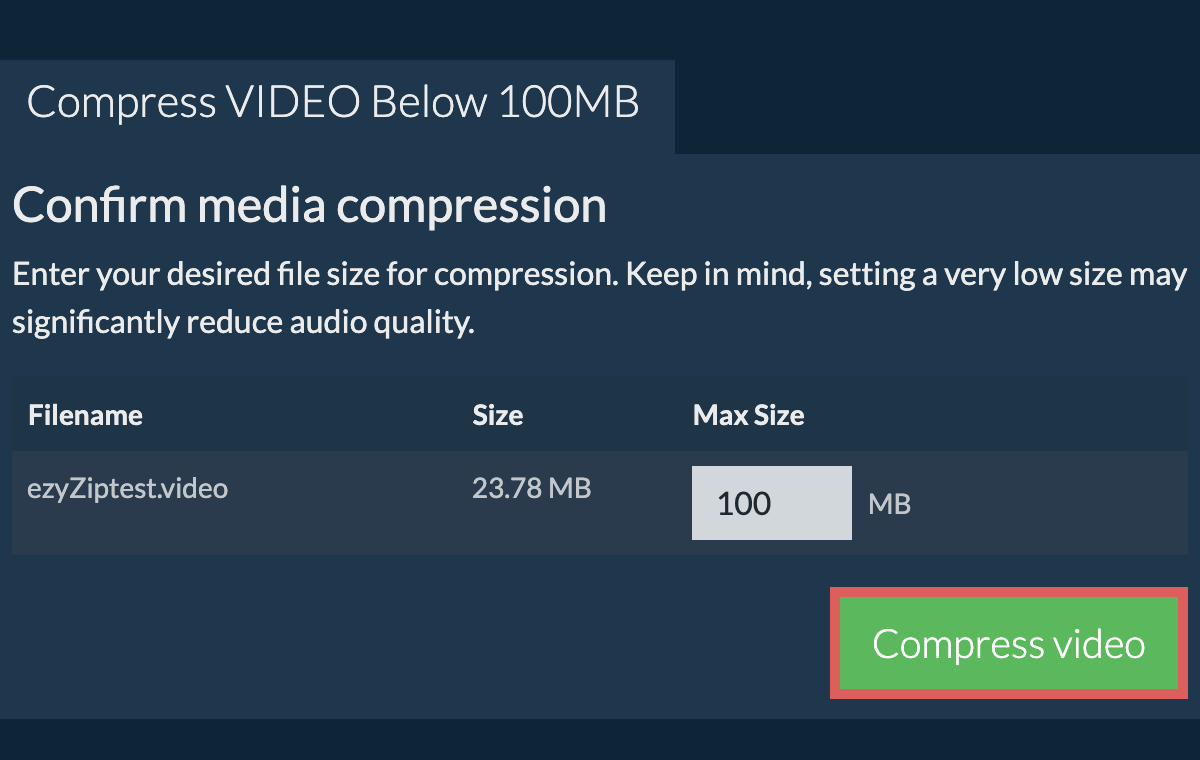Select the Max Size input field
Image resolution: width=1200 pixels, height=760 pixels.
771,502
